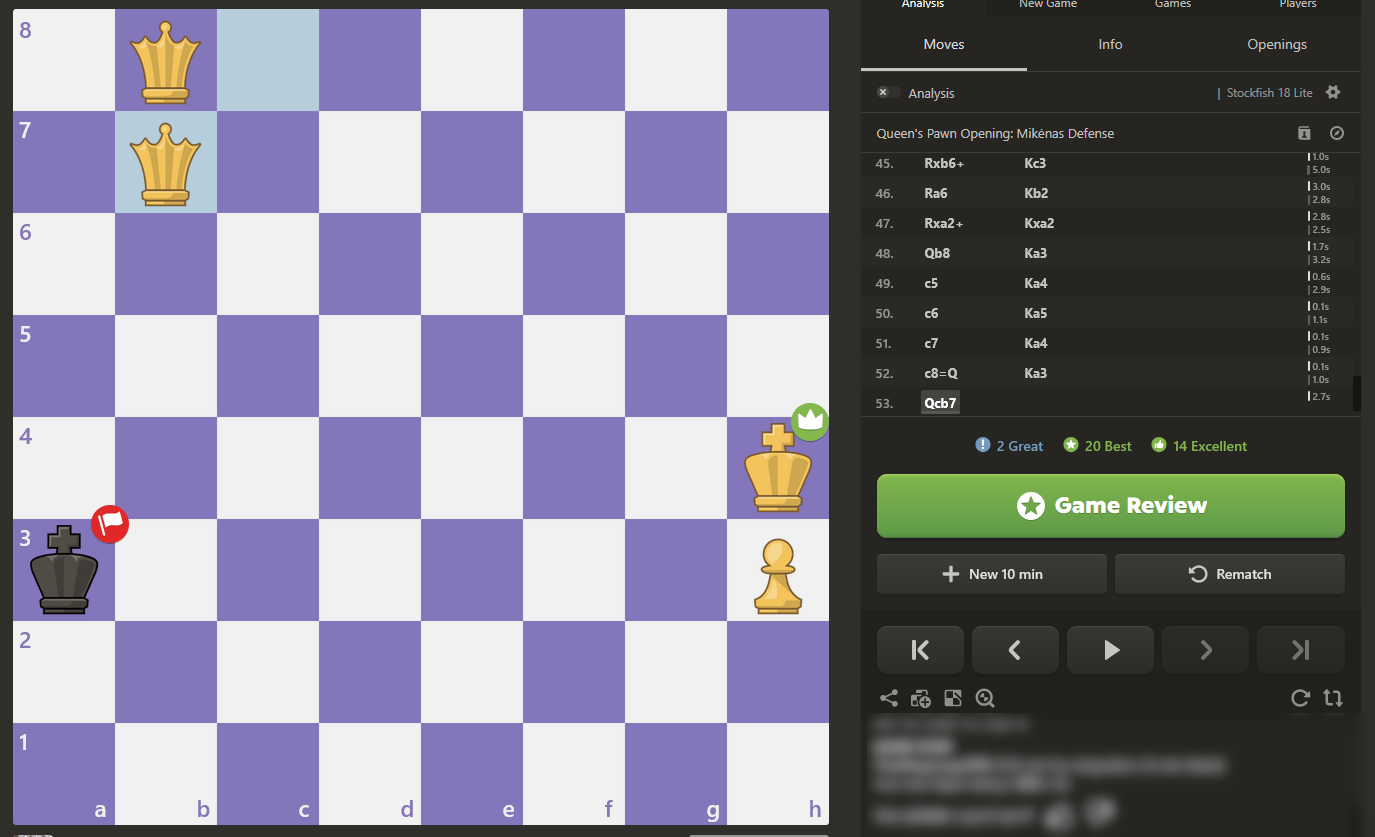Request a Rematch
1375x837 pixels.
[1230, 574]
